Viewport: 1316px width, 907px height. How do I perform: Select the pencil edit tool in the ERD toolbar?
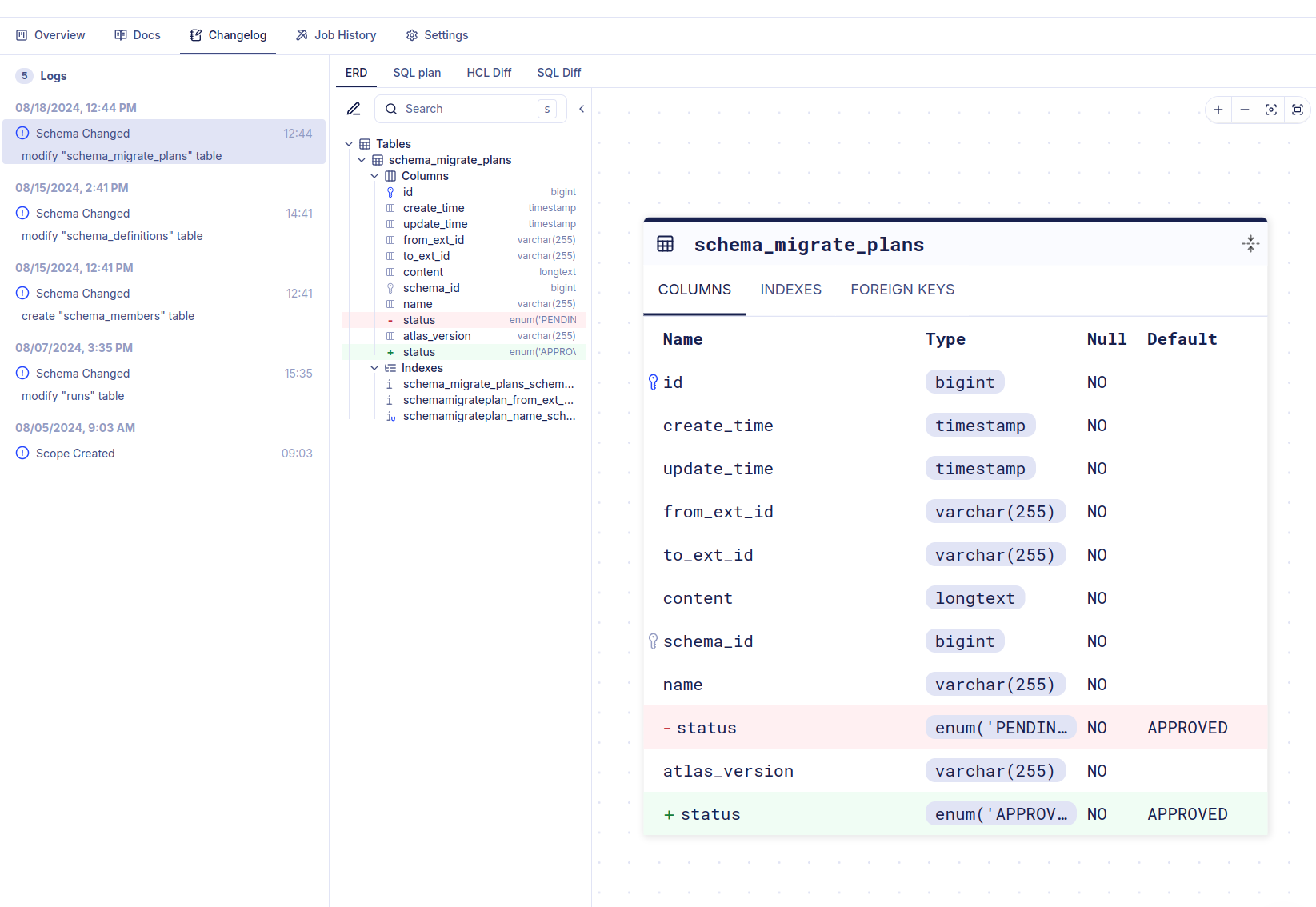click(x=354, y=108)
